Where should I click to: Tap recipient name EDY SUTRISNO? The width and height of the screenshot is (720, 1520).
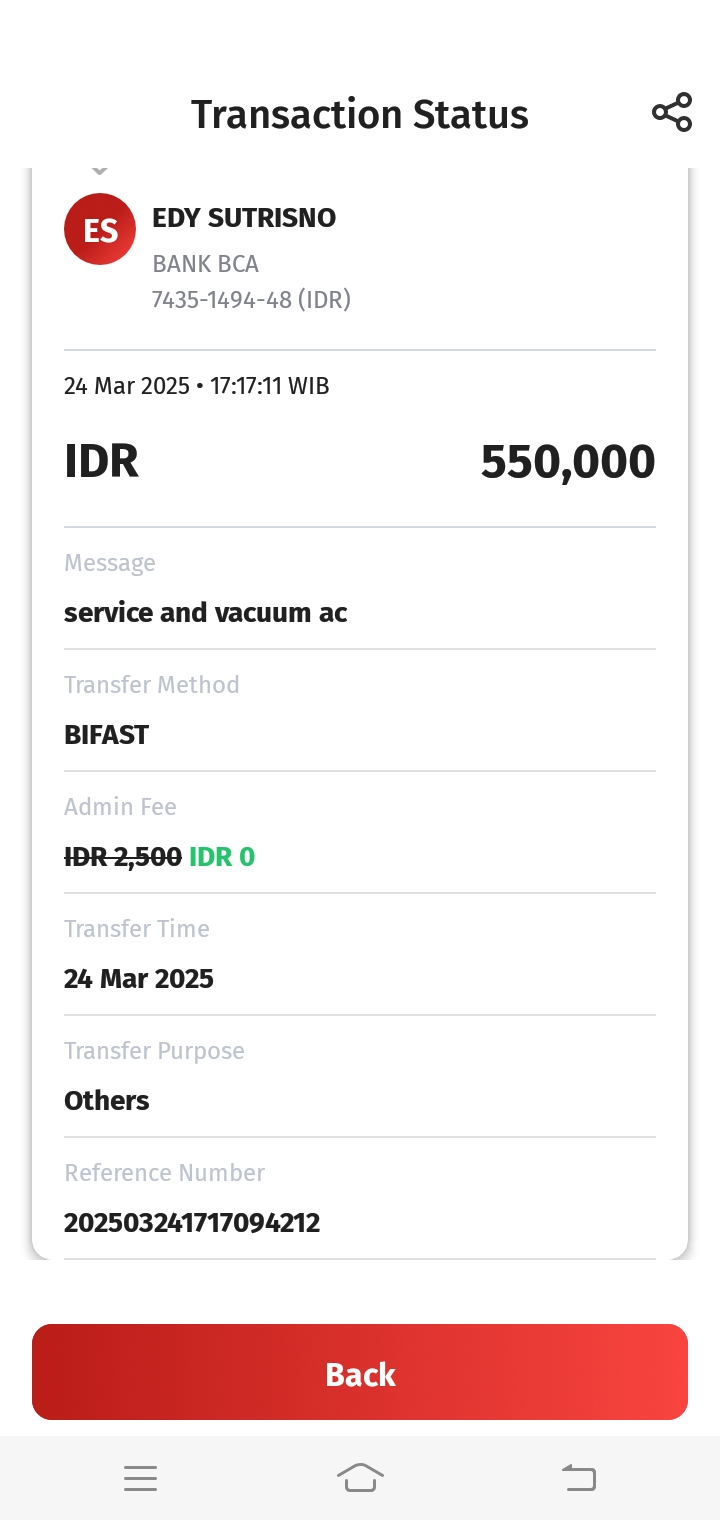tap(244, 218)
